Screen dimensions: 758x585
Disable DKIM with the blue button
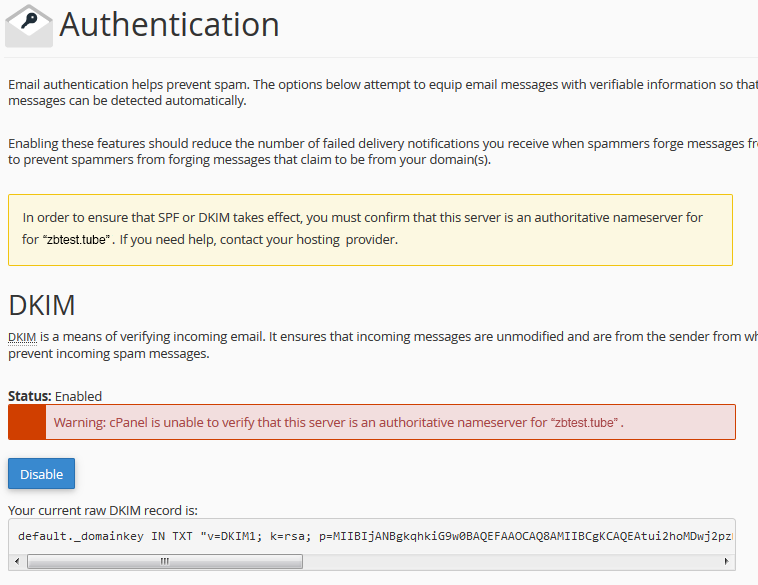point(41,474)
